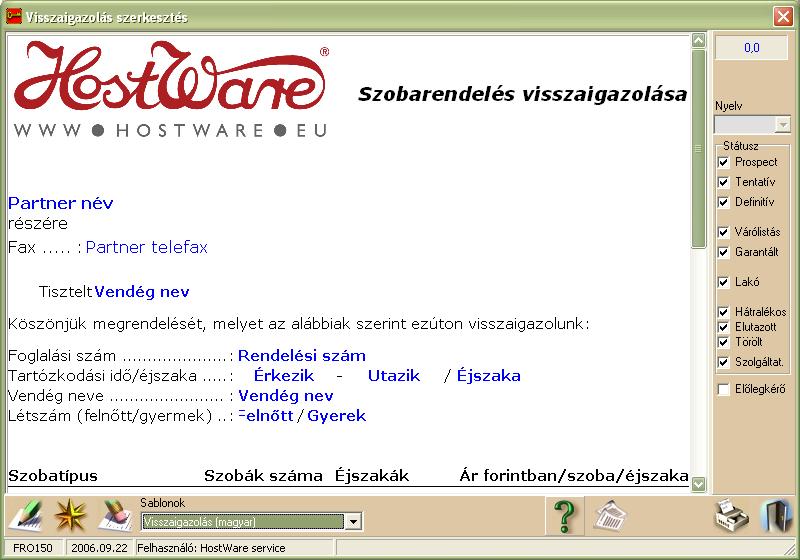The height and width of the screenshot is (560, 800).
Task: Click the vertical scrollbar thumb
Action: pos(698,148)
